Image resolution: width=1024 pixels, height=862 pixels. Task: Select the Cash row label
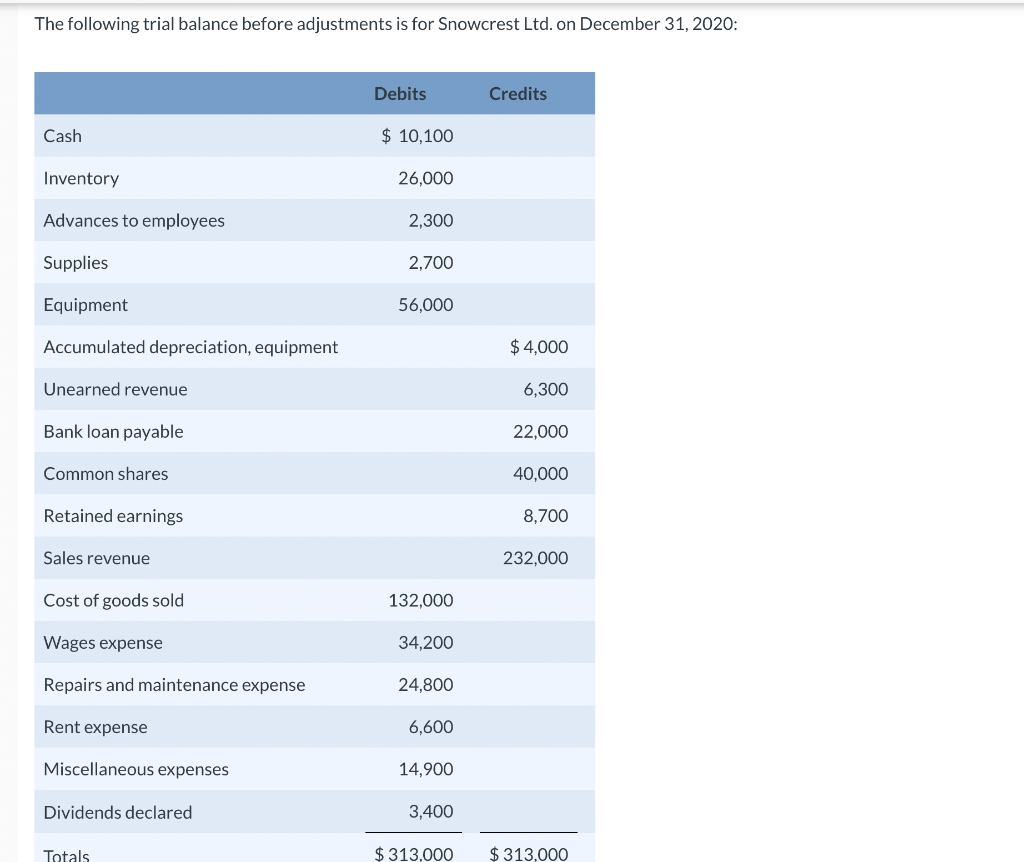[x=63, y=136]
